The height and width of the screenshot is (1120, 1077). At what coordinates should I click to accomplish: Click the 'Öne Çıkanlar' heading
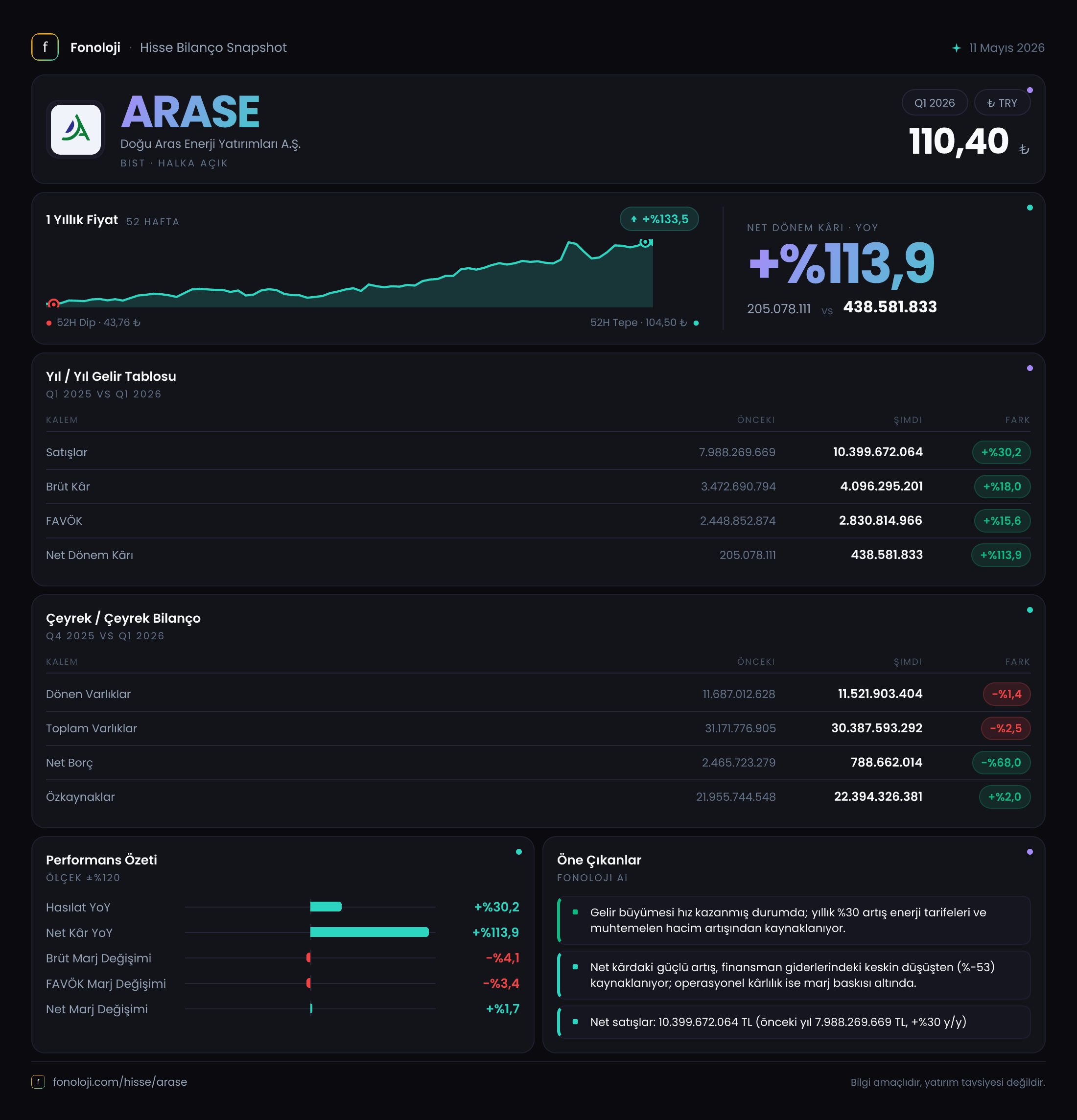[x=599, y=860]
